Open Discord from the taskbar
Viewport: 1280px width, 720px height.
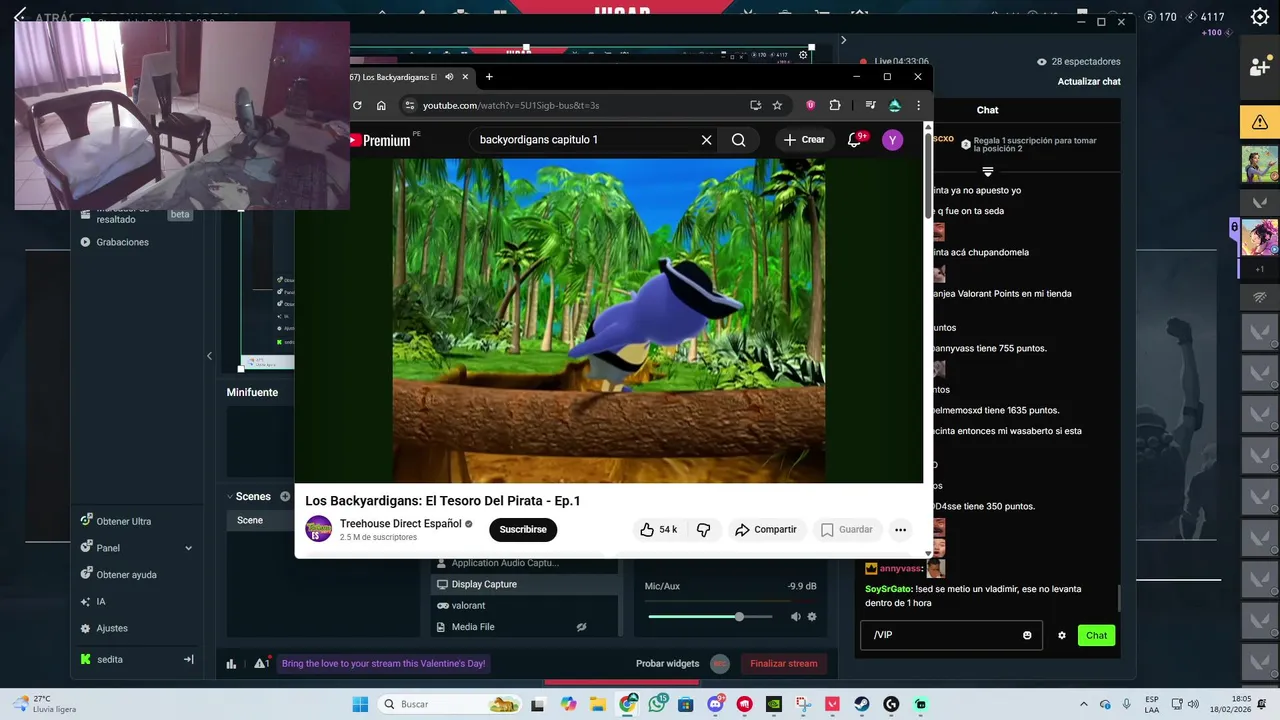pyautogui.click(x=716, y=704)
